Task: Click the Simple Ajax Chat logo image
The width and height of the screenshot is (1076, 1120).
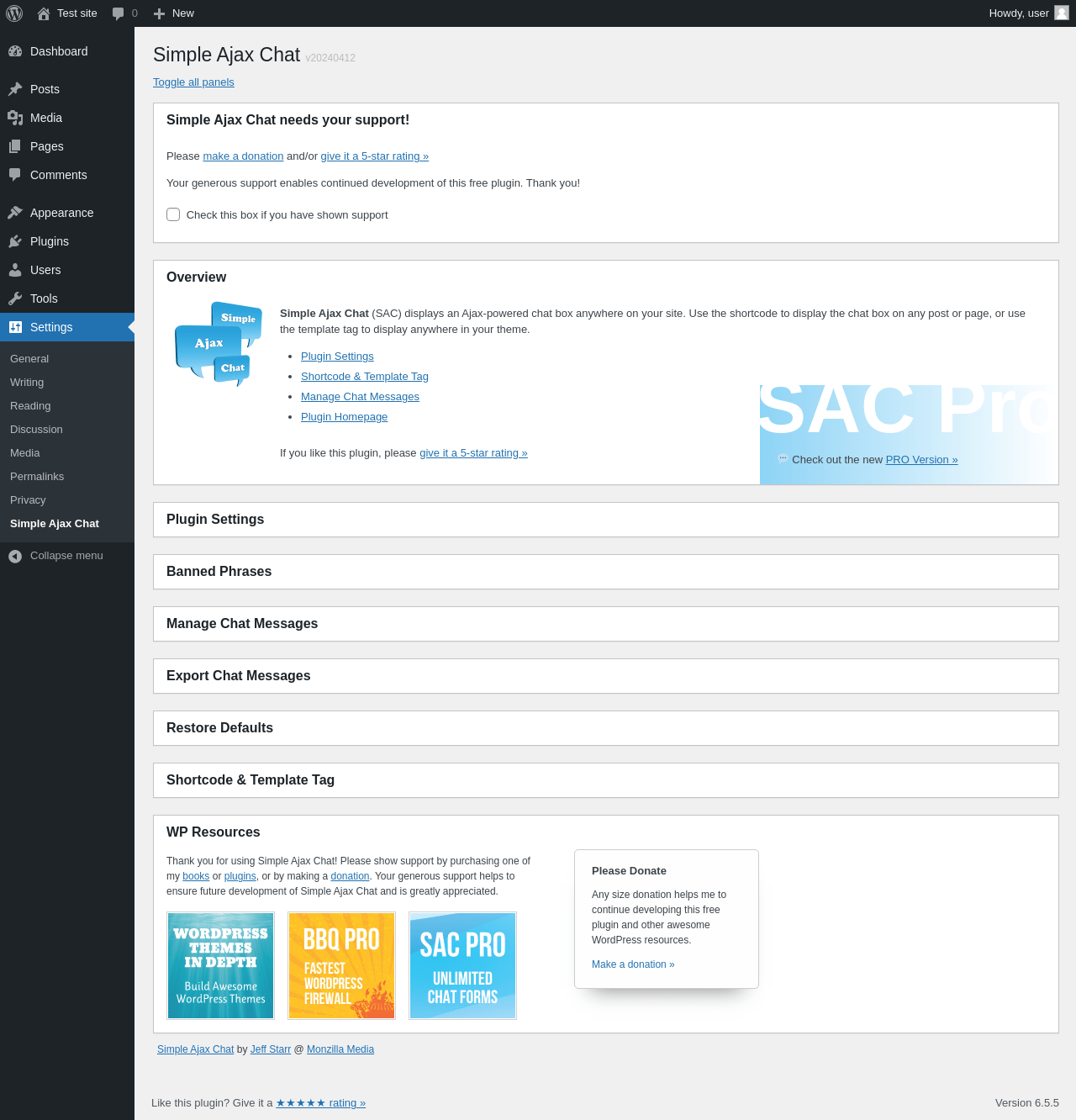Action: coord(219,344)
